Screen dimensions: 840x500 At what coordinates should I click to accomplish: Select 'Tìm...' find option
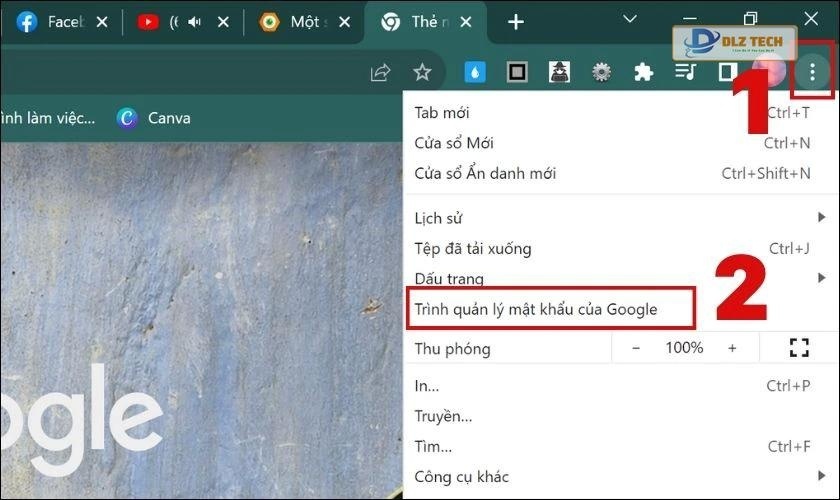[621, 446]
